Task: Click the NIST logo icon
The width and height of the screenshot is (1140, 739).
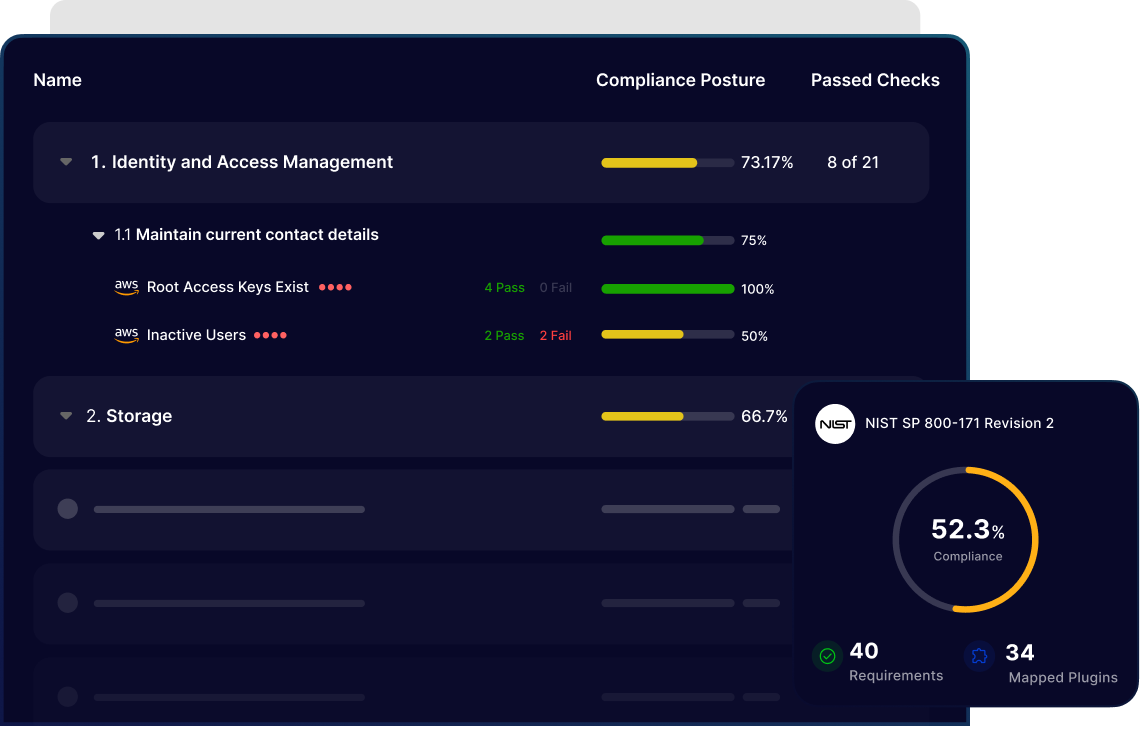Action: [x=835, y=424]
